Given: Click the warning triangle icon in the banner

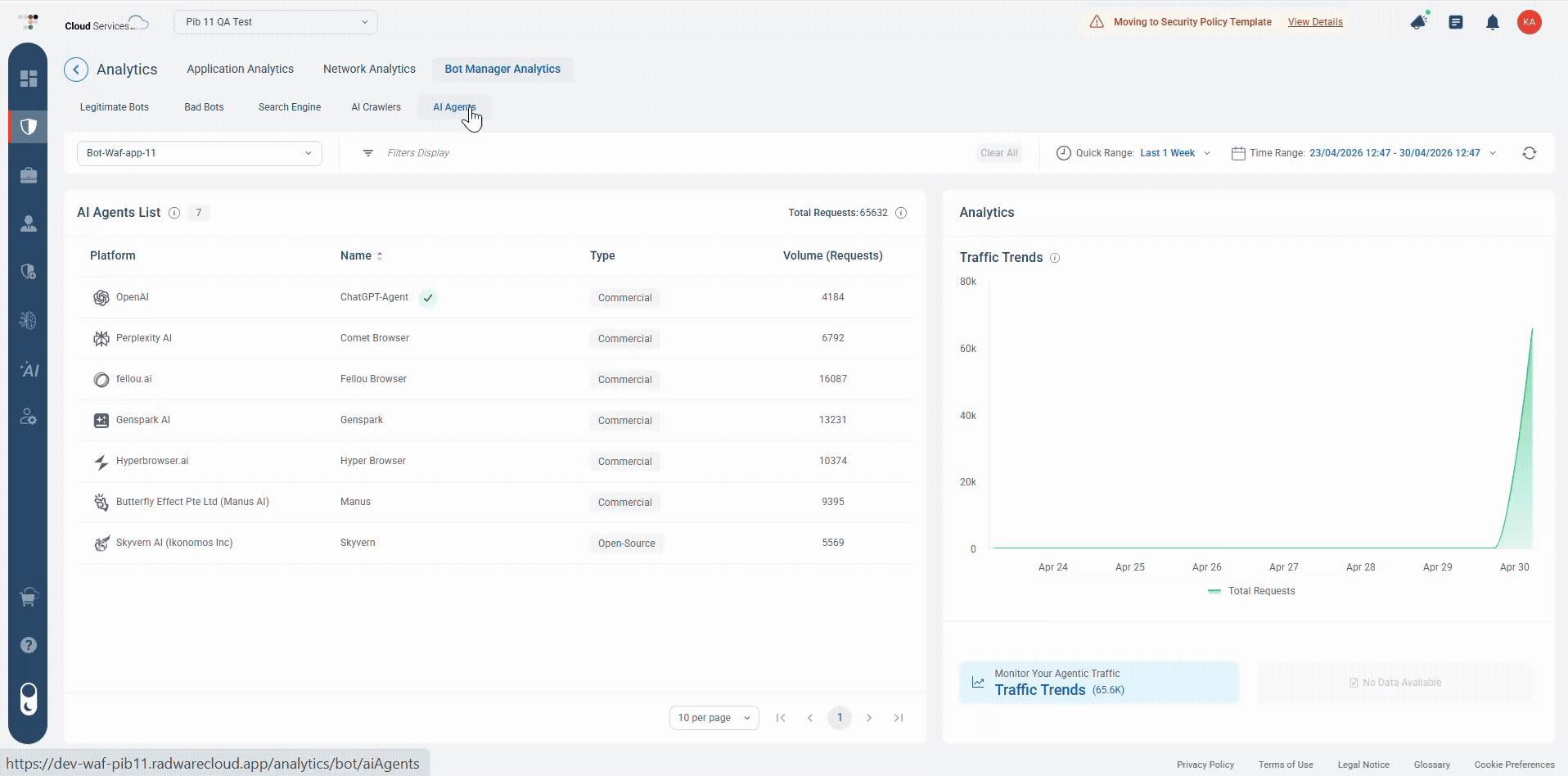Looking at the screenshot, I should coord(1097,22).
